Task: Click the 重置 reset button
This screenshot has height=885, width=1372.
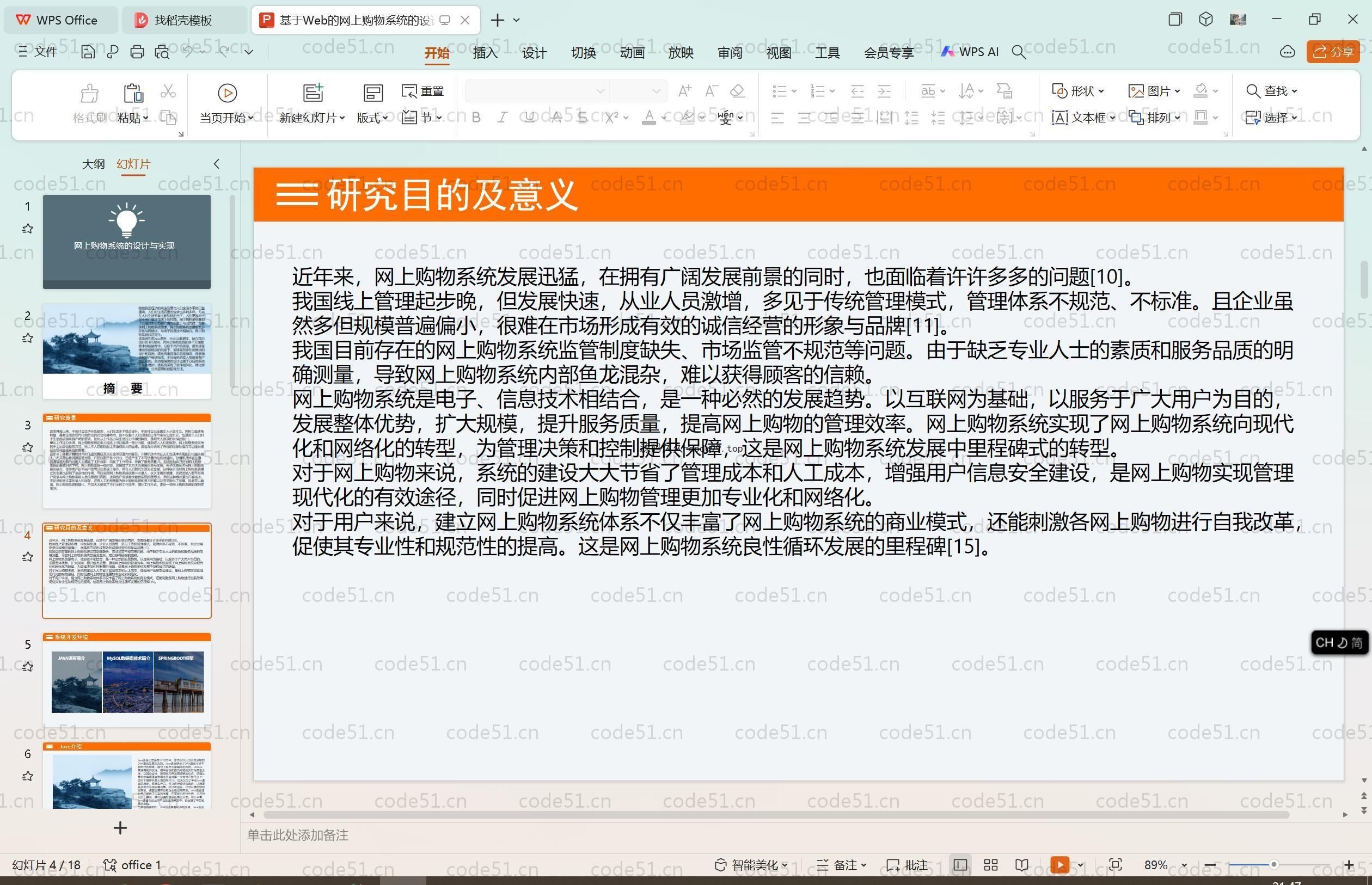Action: [x=422, y=91]
